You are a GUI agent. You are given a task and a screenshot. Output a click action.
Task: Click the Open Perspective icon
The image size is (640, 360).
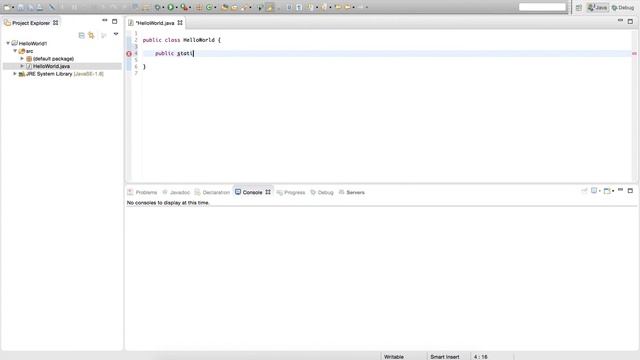pyautogui.click(x=578, y=8)
